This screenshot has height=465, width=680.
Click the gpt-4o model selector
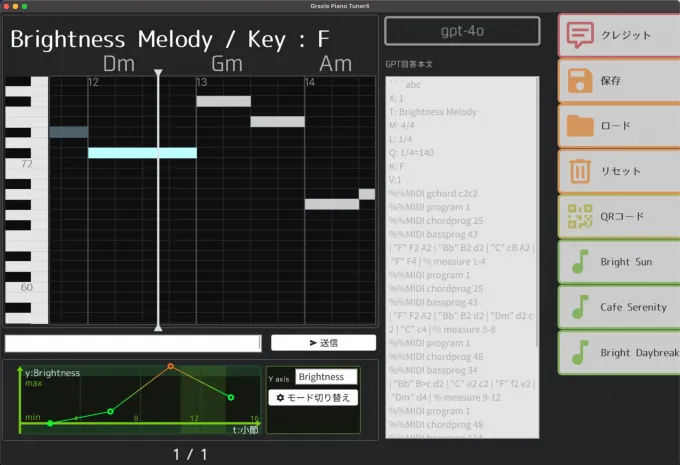click(x=462, y=30)
